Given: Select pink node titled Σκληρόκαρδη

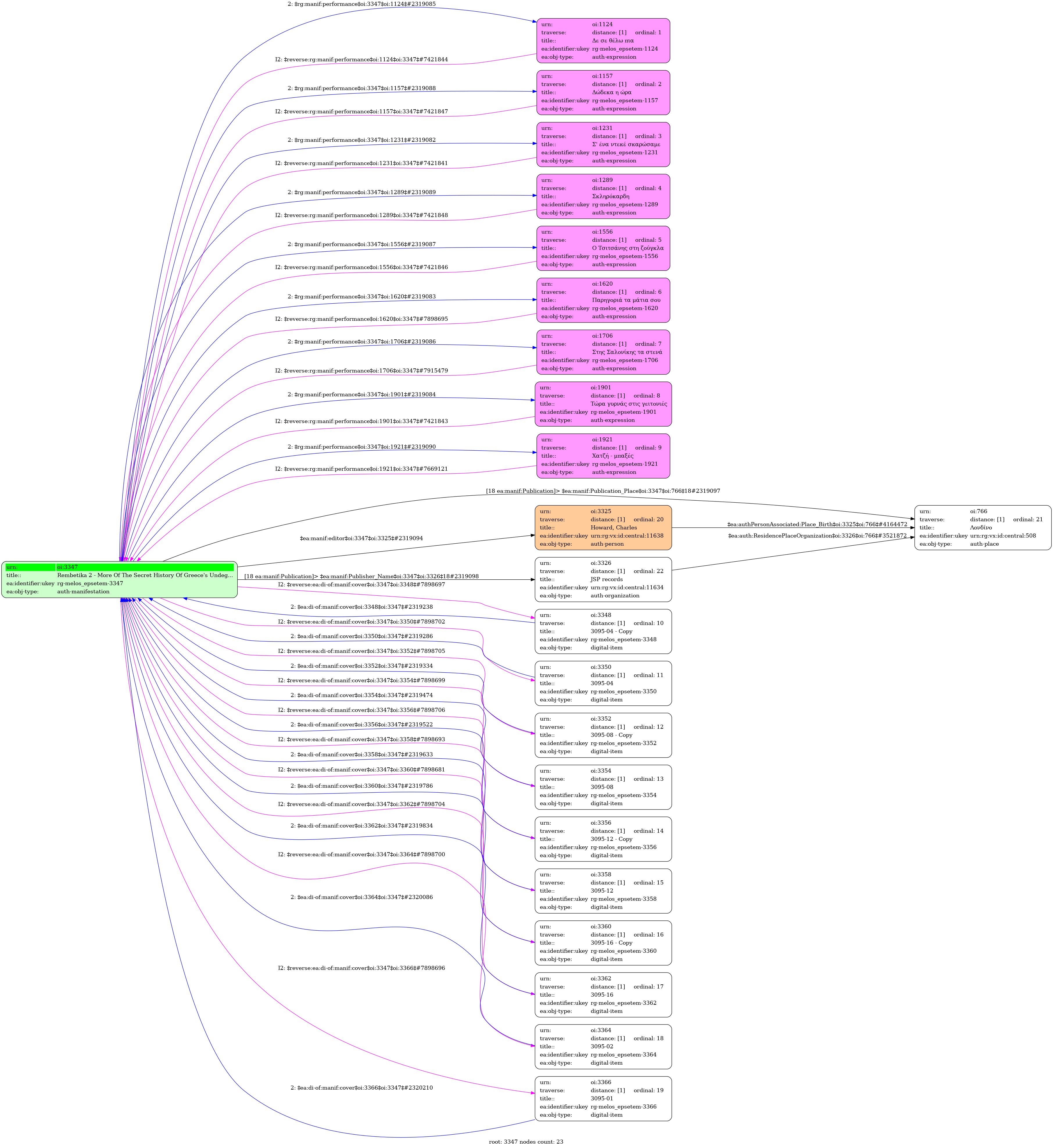Looking at the screenshot, I should [x=603, y=196].
